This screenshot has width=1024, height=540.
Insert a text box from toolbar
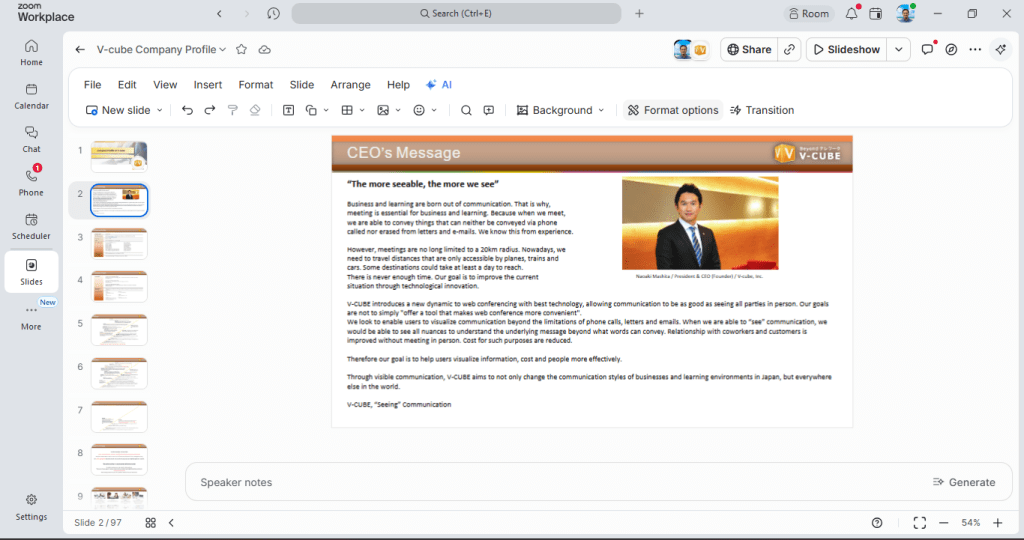288,110
